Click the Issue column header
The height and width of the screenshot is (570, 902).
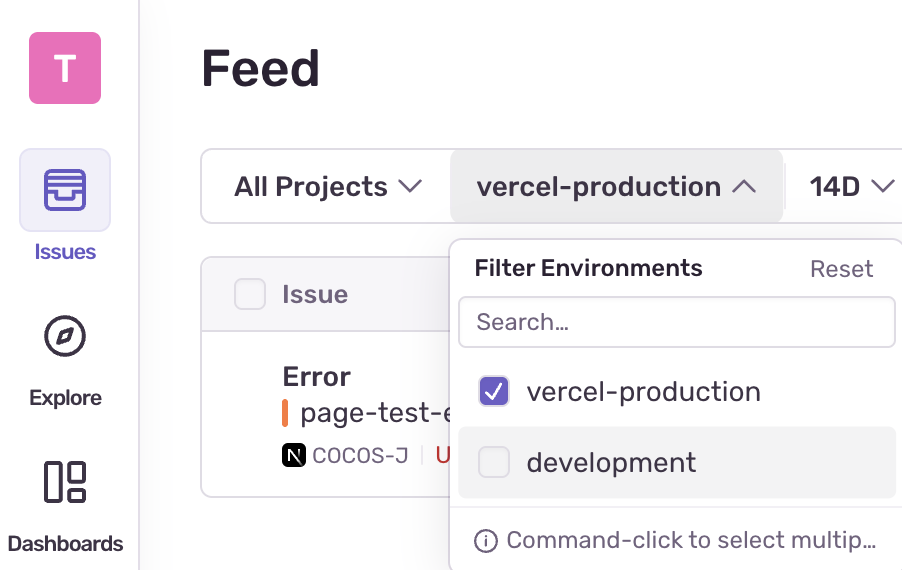click(315, 294)
